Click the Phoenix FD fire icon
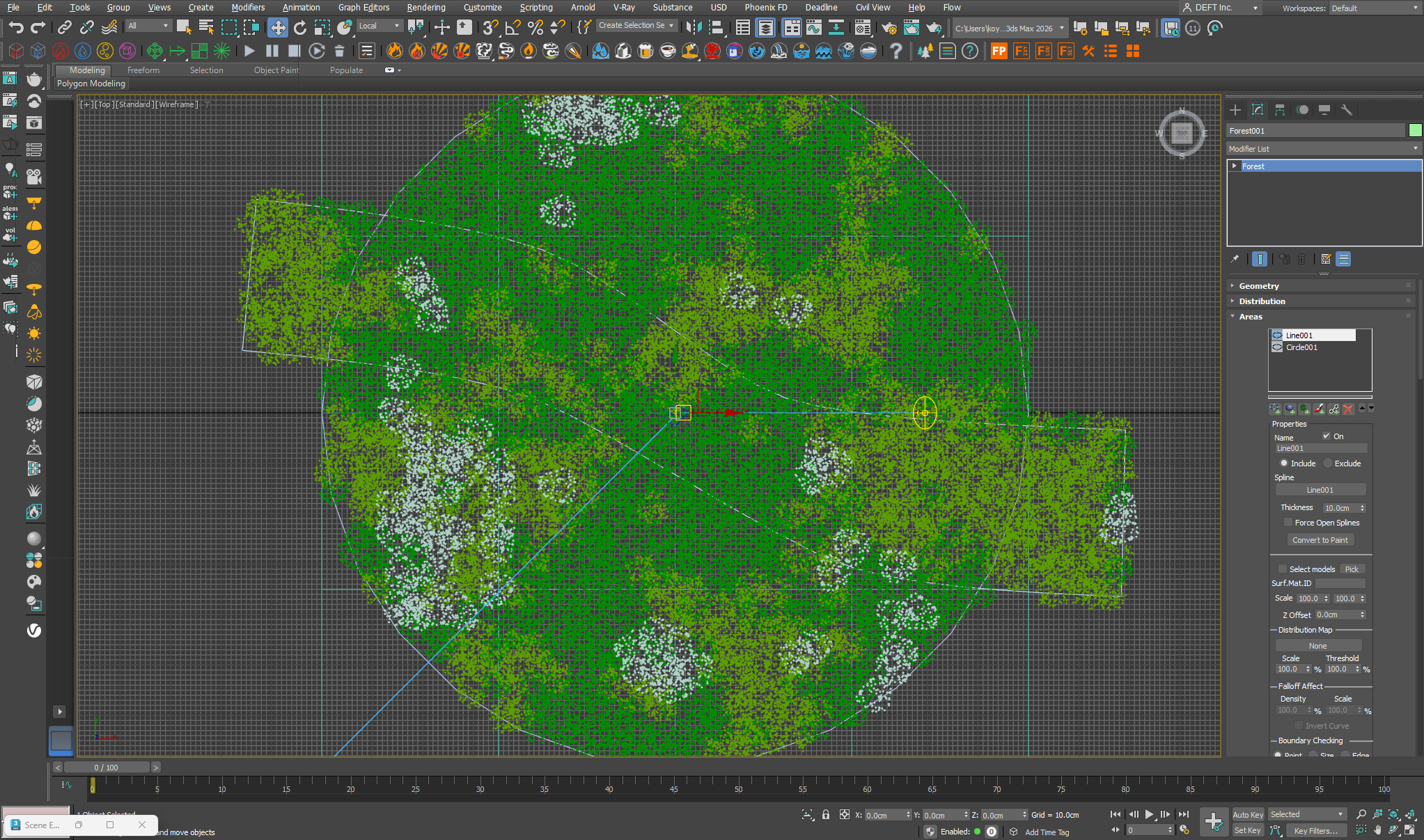 pos(395,51)
